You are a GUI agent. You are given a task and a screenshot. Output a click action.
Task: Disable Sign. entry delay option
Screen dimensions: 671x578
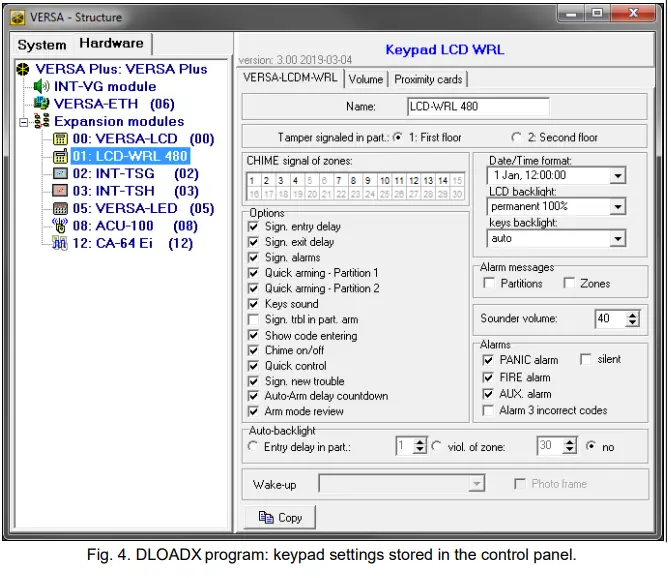253,227
